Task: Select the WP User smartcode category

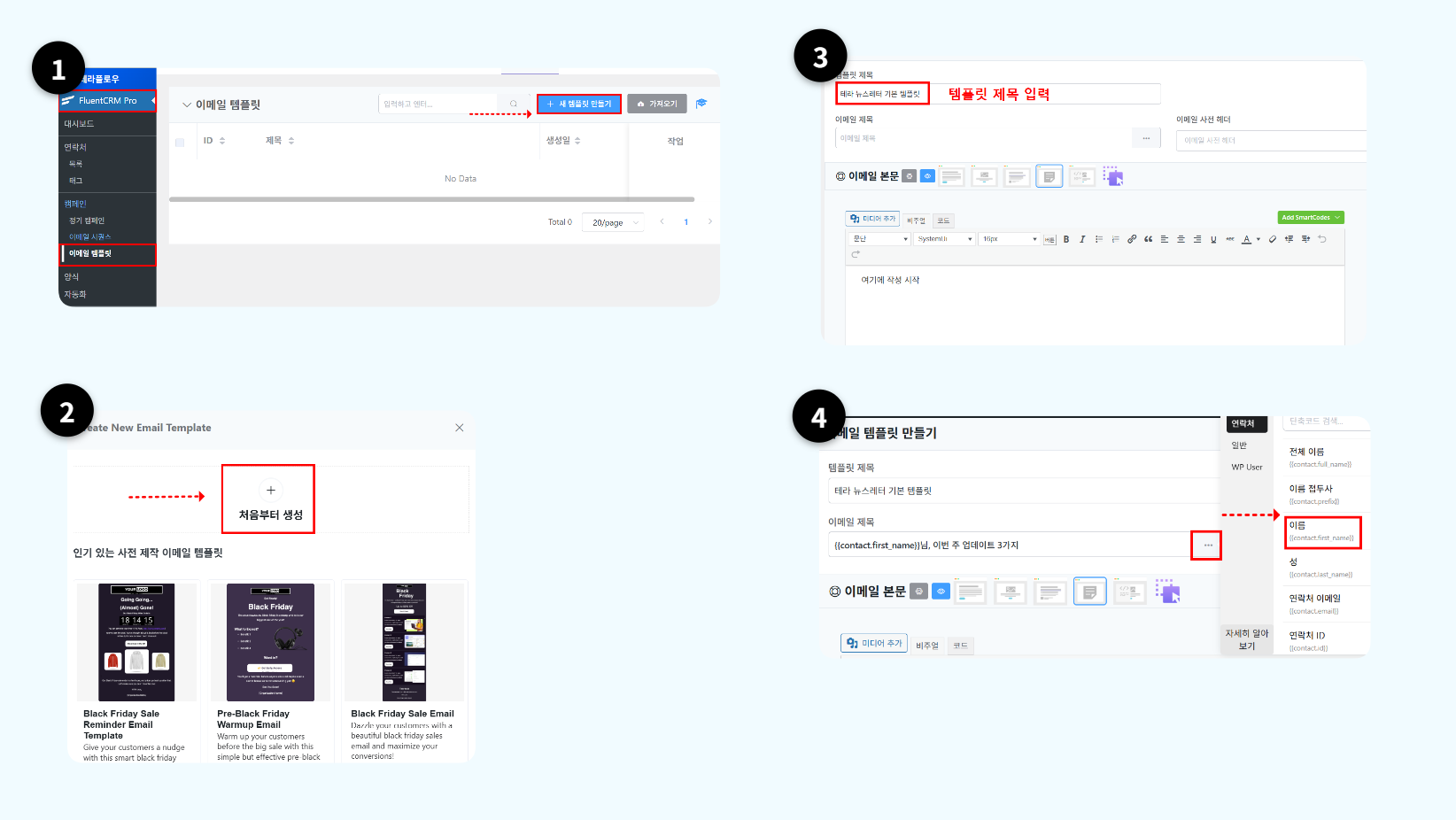Action: pyautogui.click(x=1247, y=467)
